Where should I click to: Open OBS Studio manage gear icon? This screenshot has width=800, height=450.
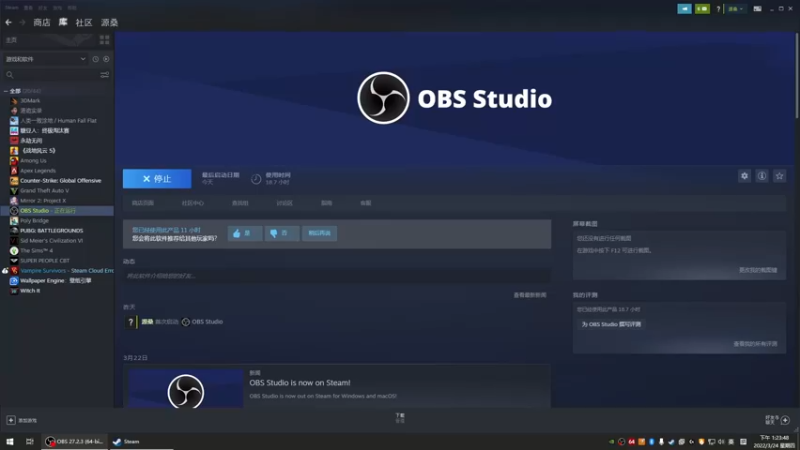(x=744, y=176)
